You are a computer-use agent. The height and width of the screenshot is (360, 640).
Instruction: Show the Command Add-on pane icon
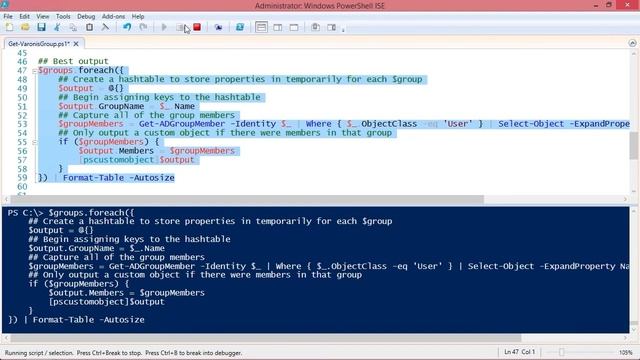(x=331, y=27)
